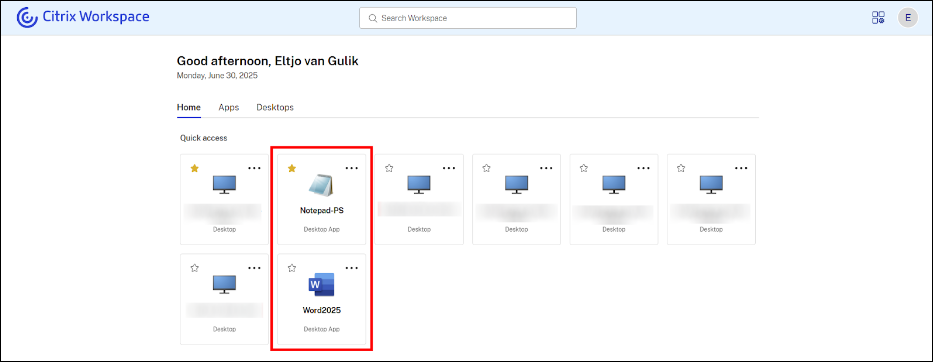Remove favorite star from first desktop card

point(194,168)
